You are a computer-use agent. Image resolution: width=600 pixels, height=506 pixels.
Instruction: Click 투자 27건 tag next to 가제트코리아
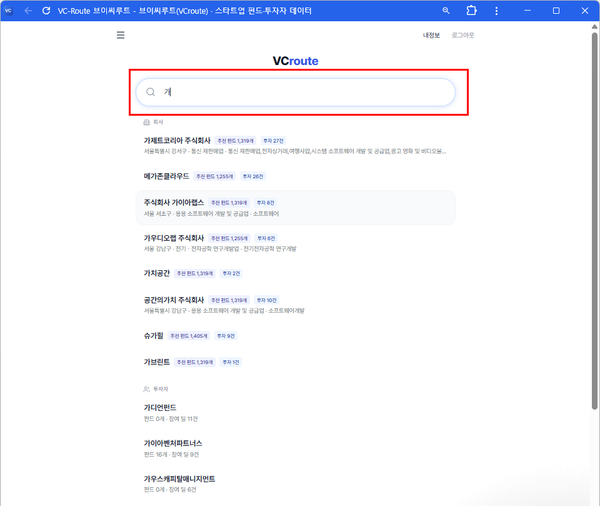[273, 141]
